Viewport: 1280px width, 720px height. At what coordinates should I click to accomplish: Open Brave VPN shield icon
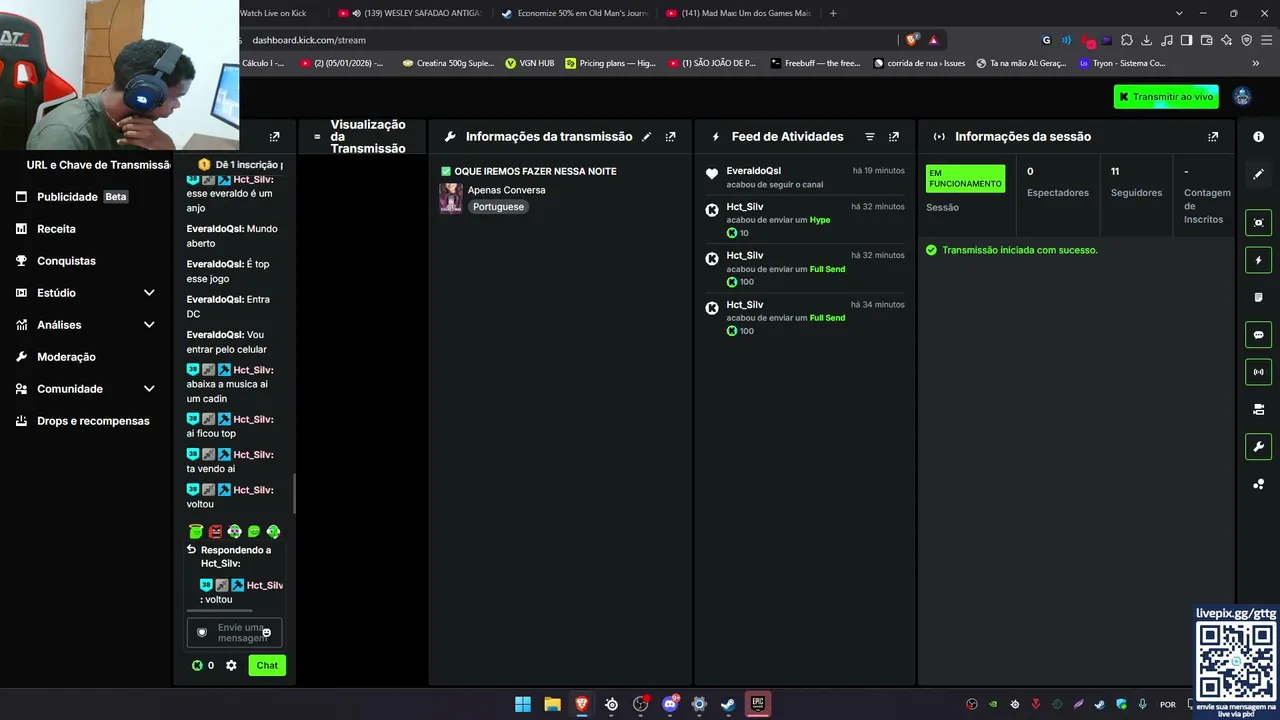click(x=1246, y=40)
